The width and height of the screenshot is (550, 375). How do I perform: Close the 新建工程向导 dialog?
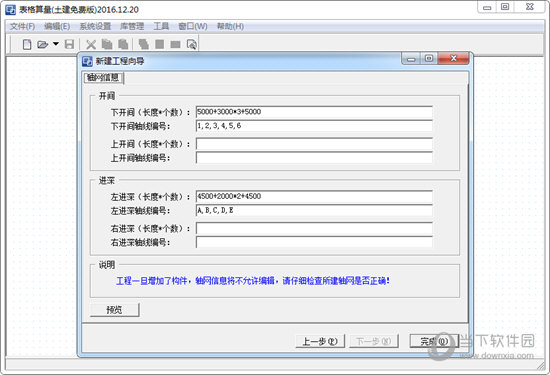(x=453, y=59)
